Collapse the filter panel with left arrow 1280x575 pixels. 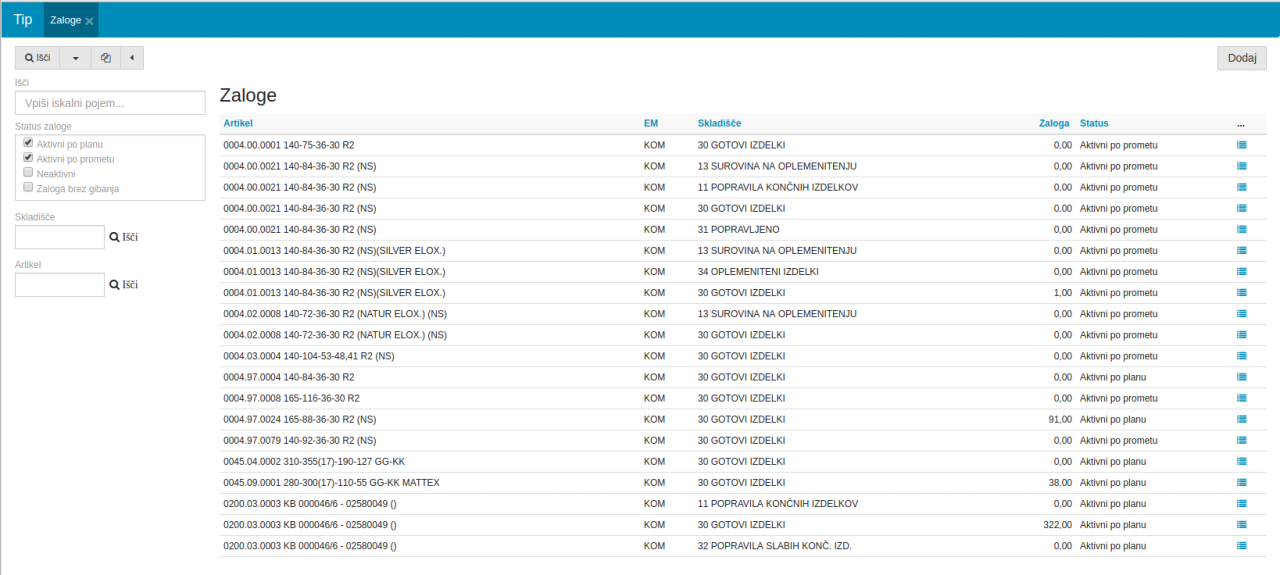(132, 58)
